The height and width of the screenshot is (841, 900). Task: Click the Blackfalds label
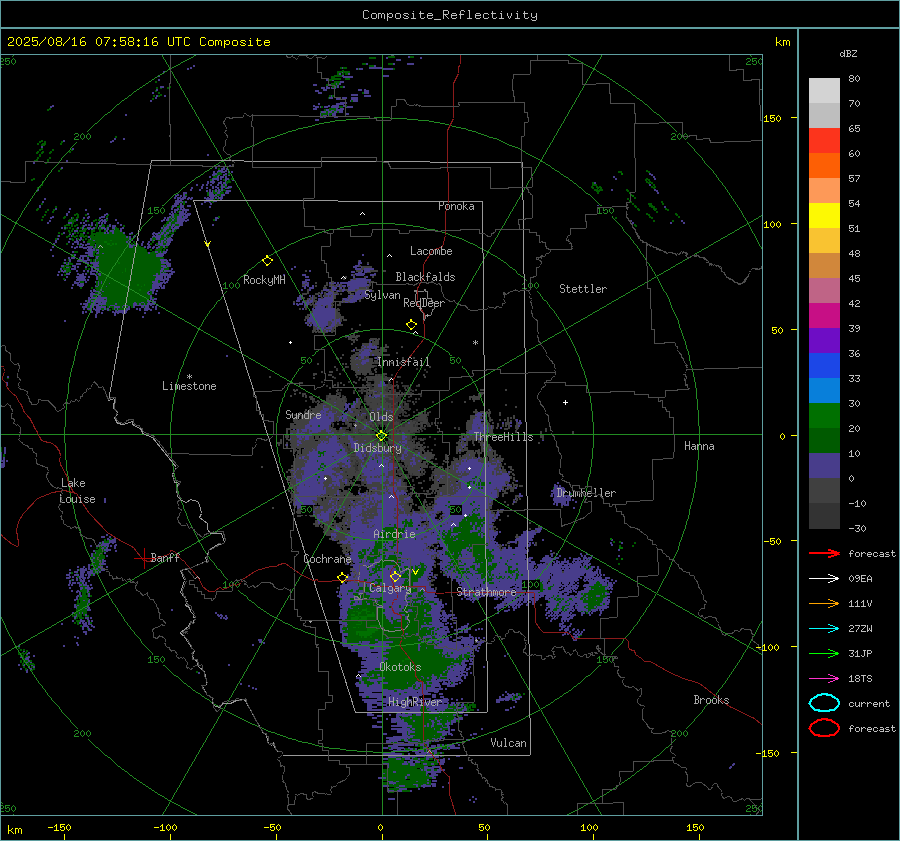[425, 277]
